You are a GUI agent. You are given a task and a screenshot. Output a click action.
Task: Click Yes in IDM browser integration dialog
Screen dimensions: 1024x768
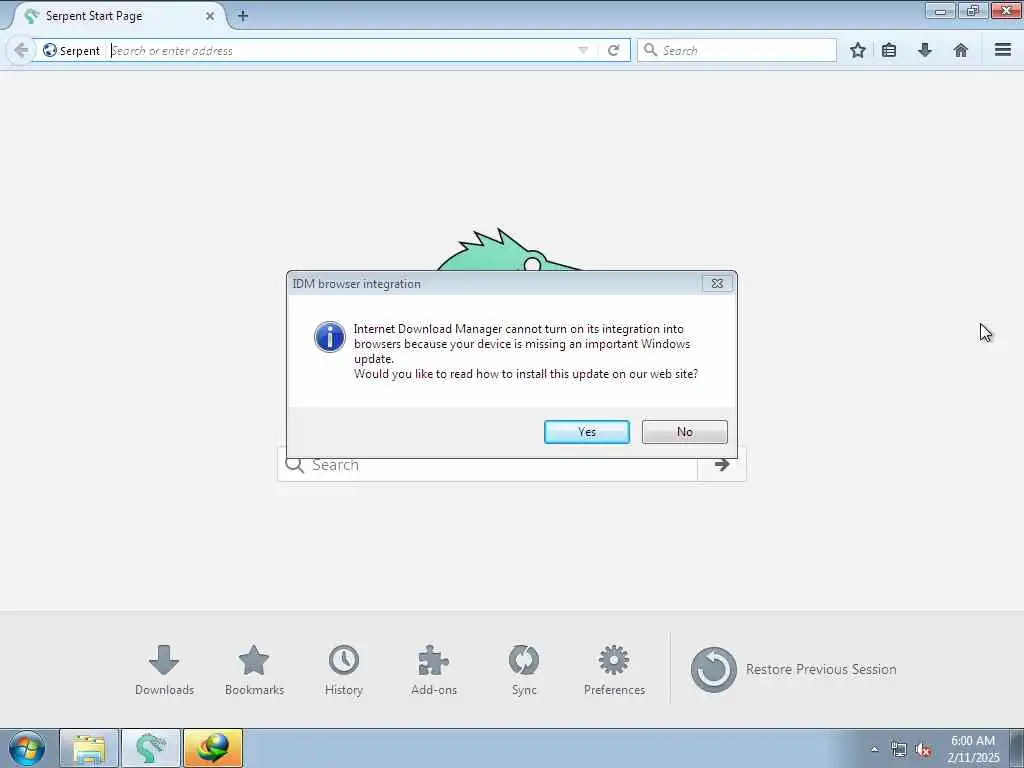(x=586, y=432)
